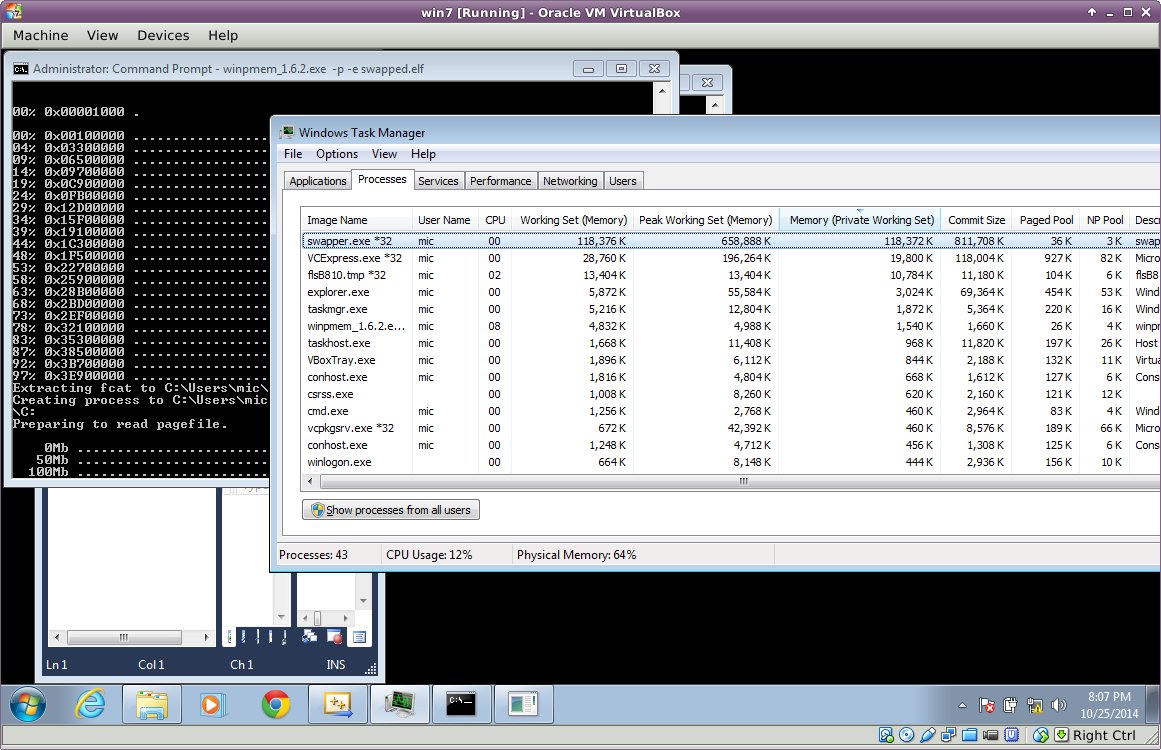1161x750 pixels.
Task: Sort by Commit Size column header
Action: tap(977, 220)
